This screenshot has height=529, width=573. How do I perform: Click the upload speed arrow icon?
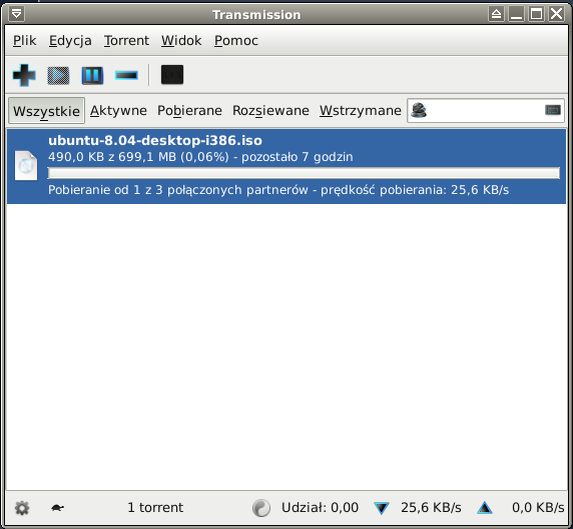tap(485, 508)
